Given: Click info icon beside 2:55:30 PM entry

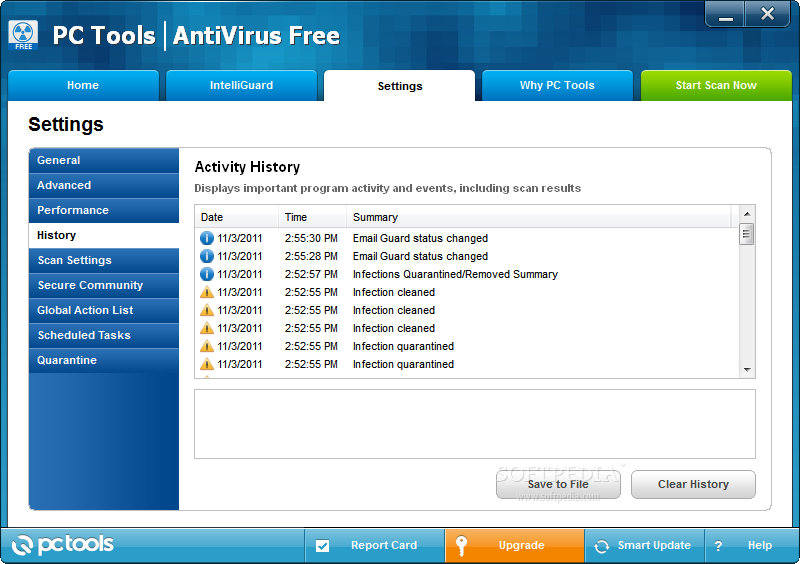Looking at the screenshot, I should (x=207, y=238).
